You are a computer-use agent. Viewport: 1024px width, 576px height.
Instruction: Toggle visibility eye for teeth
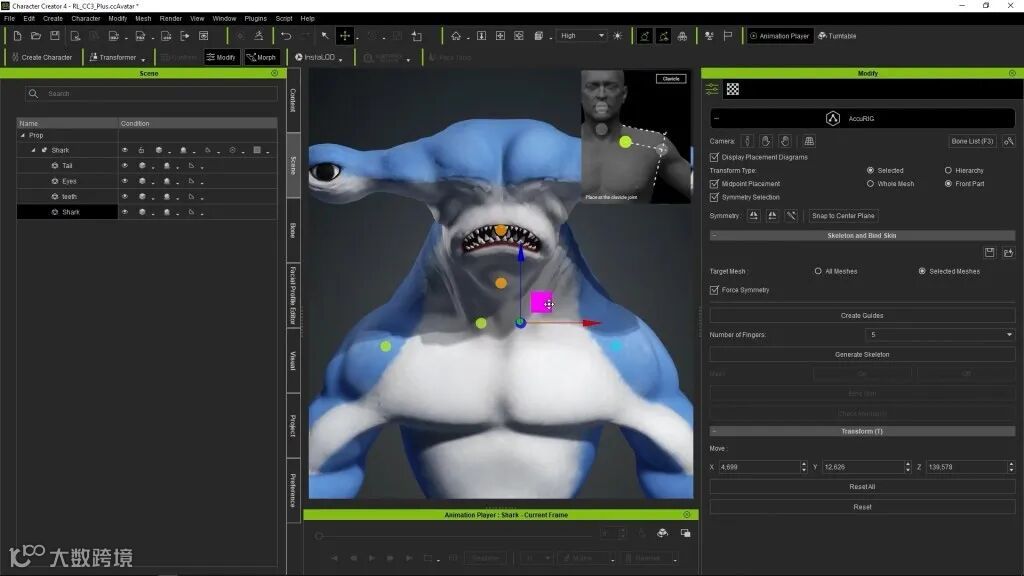(x=125, y=197)
